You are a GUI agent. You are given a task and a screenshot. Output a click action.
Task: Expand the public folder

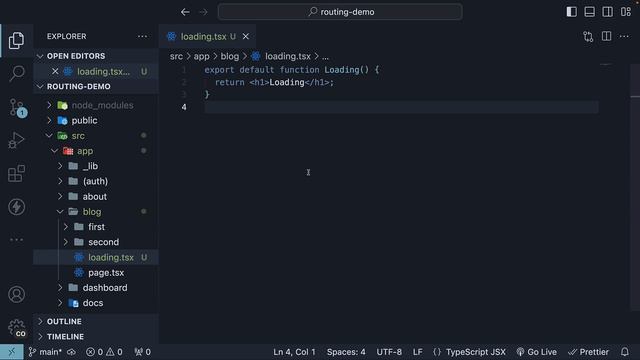coord(96,120)
